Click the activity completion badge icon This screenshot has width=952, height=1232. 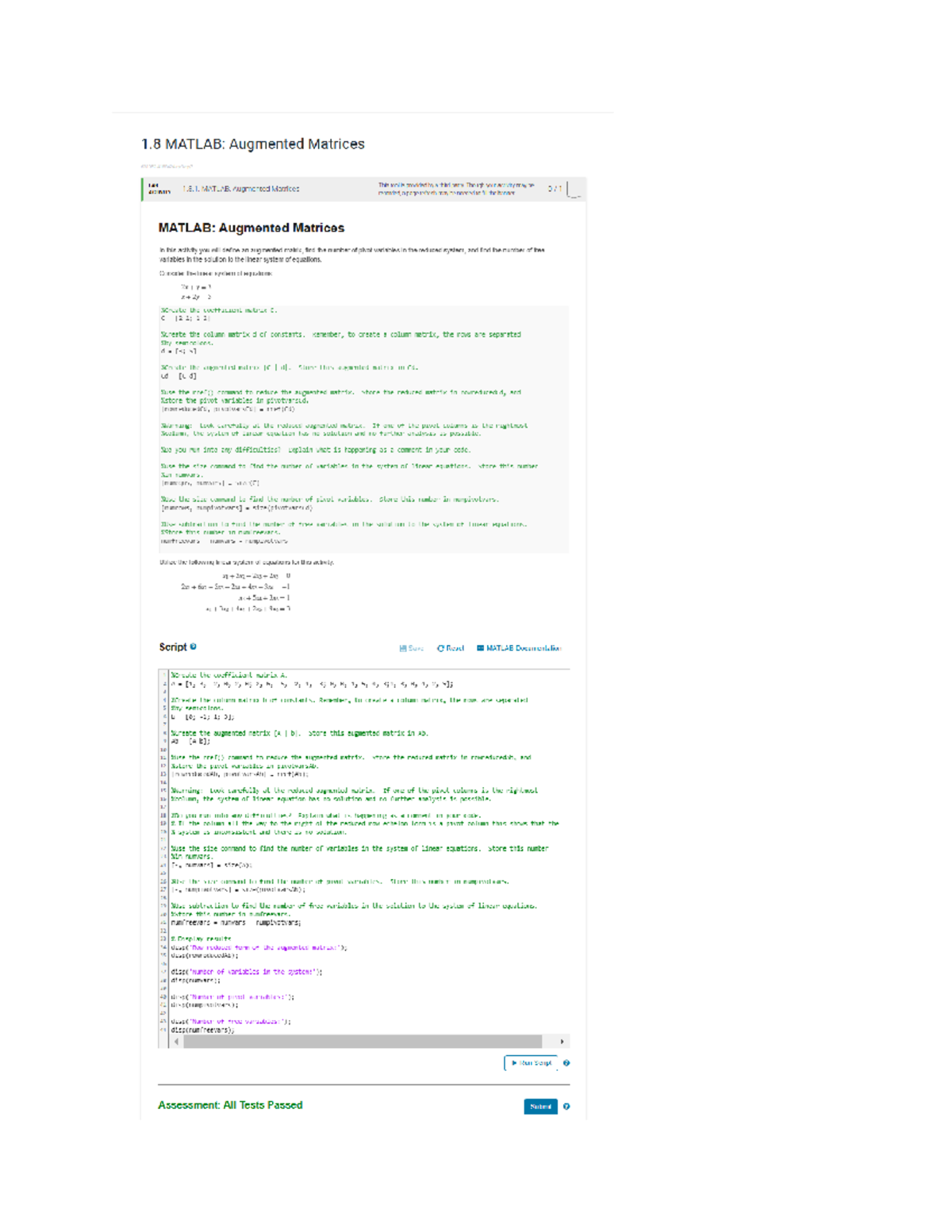pyautogui.click(x=574, y=190)
